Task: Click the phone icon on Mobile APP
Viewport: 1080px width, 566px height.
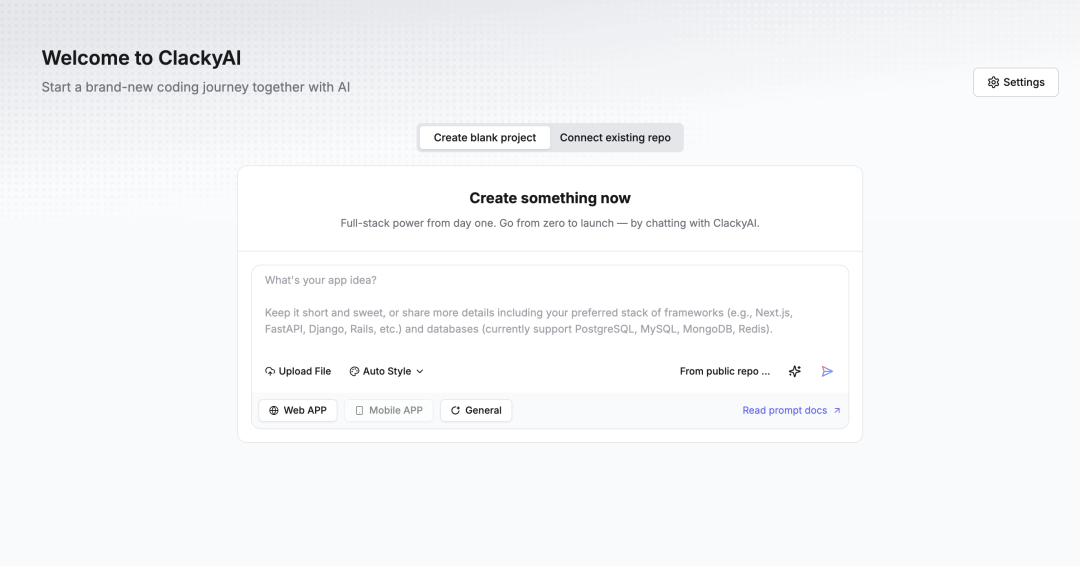Action: 359,411
